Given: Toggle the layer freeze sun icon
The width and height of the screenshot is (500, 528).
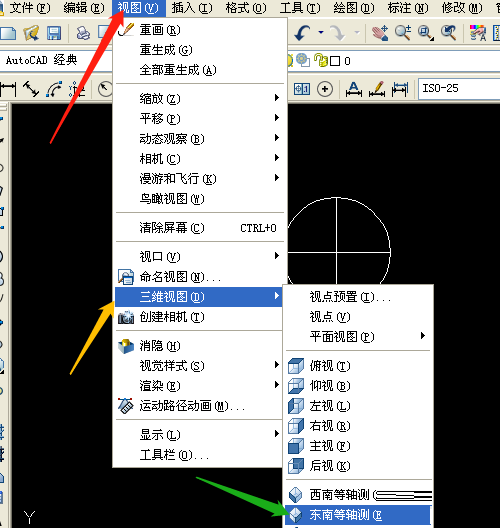Looking at the screenshot, I should pyautogui.click(x=290, y=61).
